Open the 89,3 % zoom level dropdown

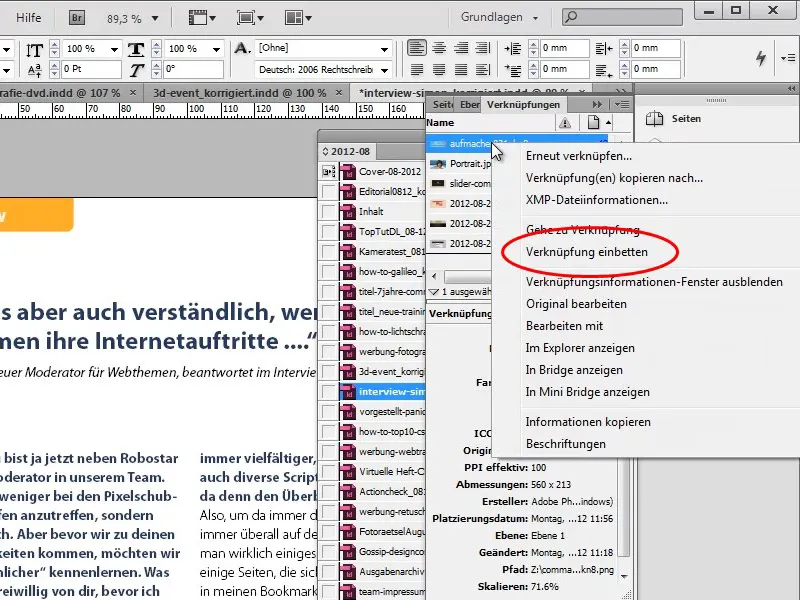[155, 19]
